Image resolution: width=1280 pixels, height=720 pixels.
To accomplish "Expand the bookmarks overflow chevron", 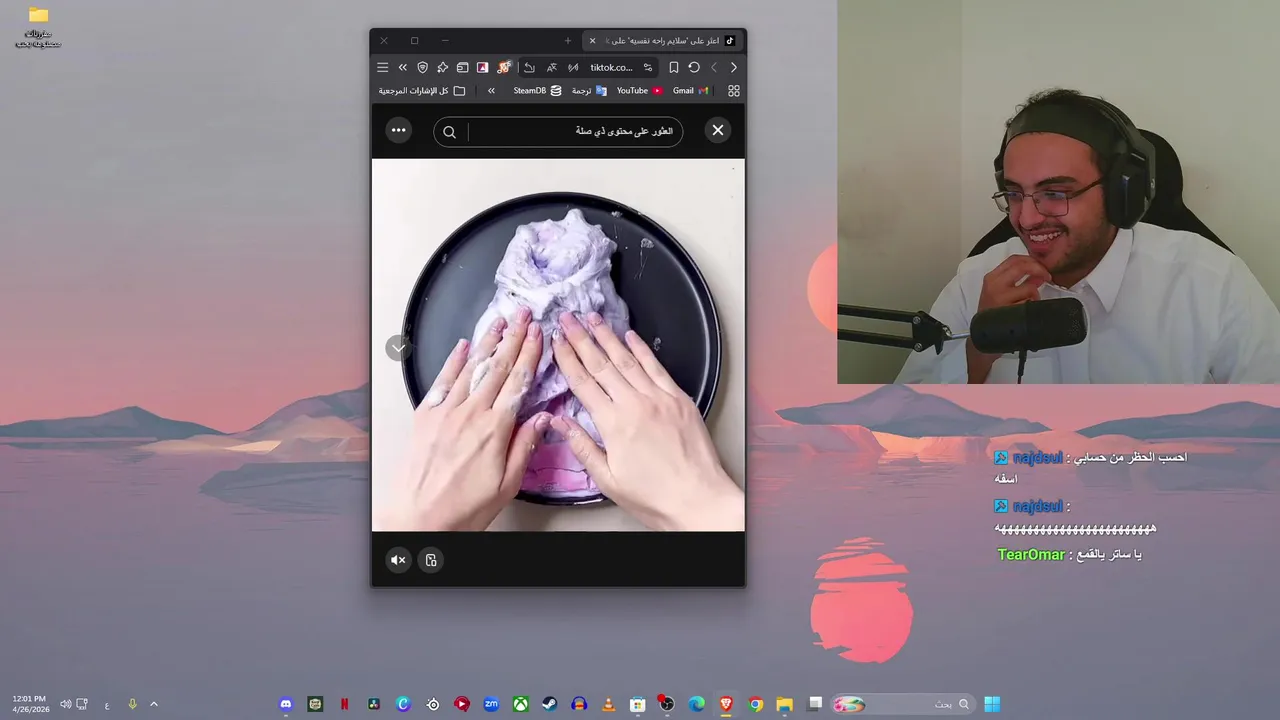I will tap(491, 90).
